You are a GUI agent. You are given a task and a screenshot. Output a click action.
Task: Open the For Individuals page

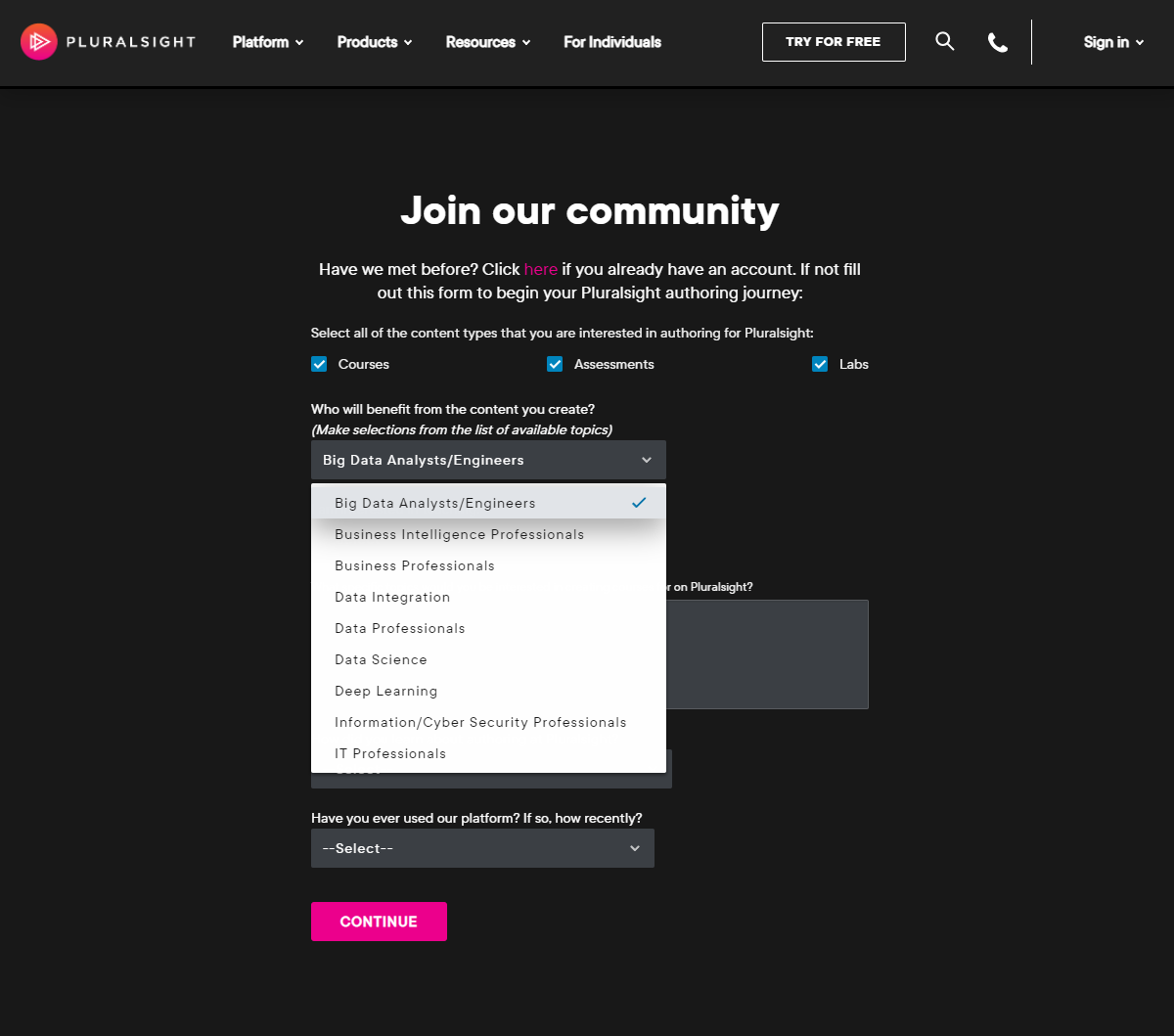click(612, 42)
